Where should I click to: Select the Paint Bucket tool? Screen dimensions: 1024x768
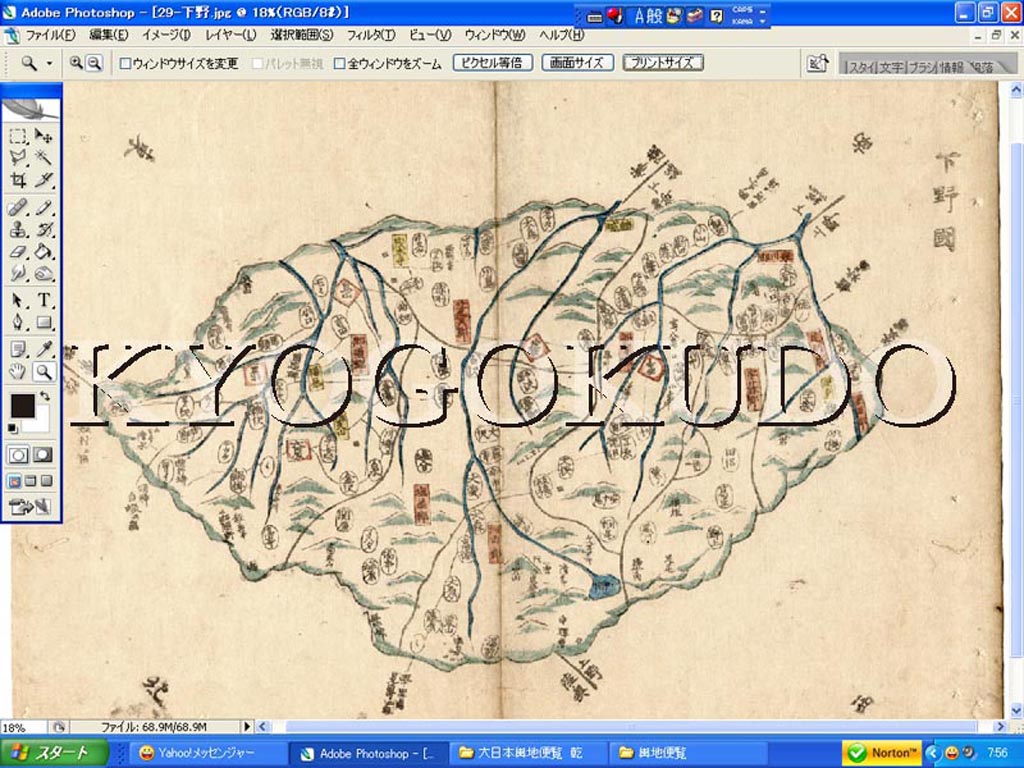pyautogui.click(x=43, y=251)
